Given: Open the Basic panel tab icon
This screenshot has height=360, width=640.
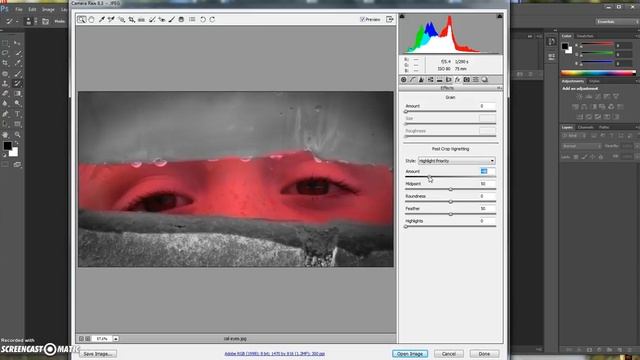Looking at the screenshot, I should click(404, 80).
